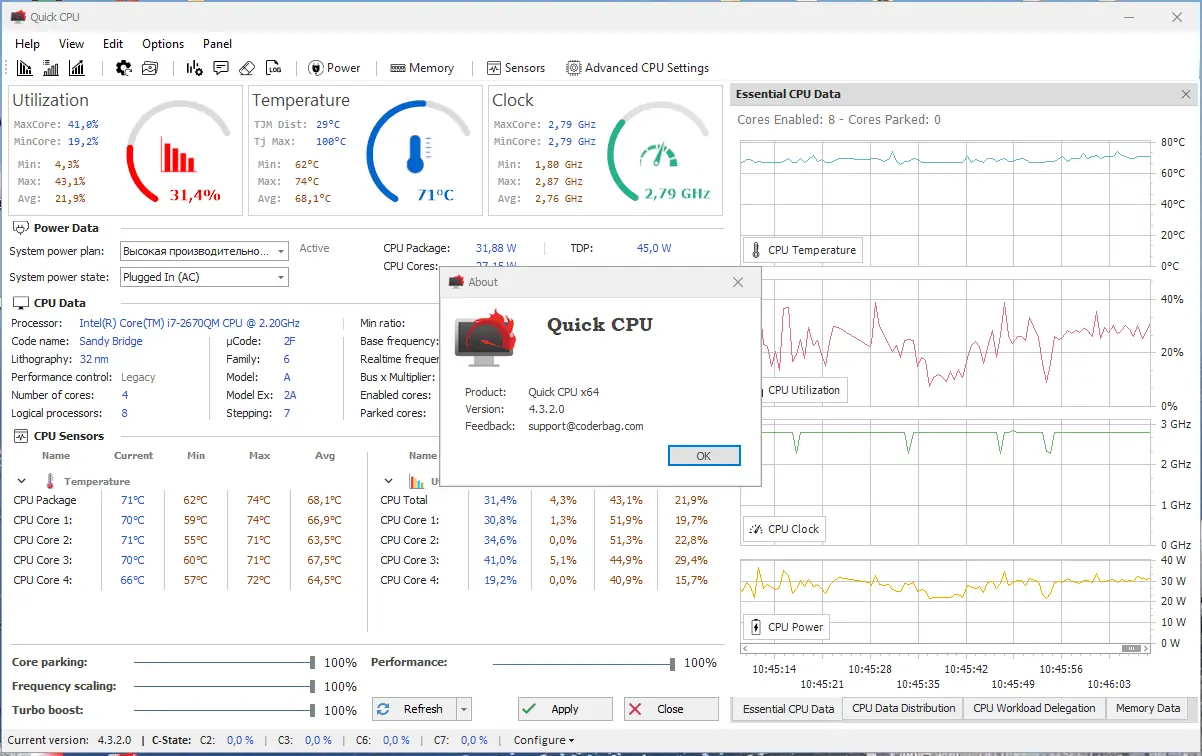The image size is (1202, 756).
Task: Click the CPU Package 31,88 W value
Action: pyautogui.click(x=496, y=248)
